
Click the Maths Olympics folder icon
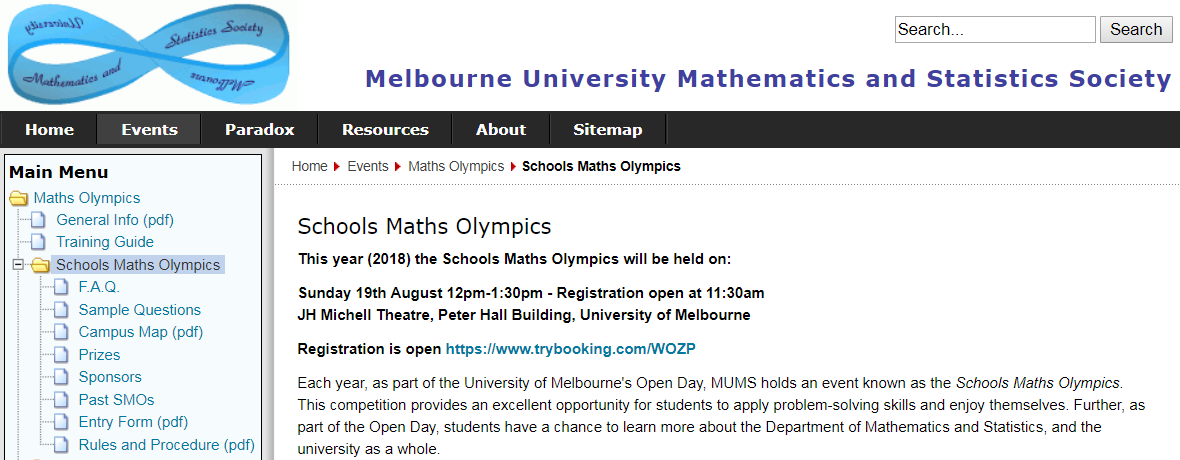[x=18, y=199]
